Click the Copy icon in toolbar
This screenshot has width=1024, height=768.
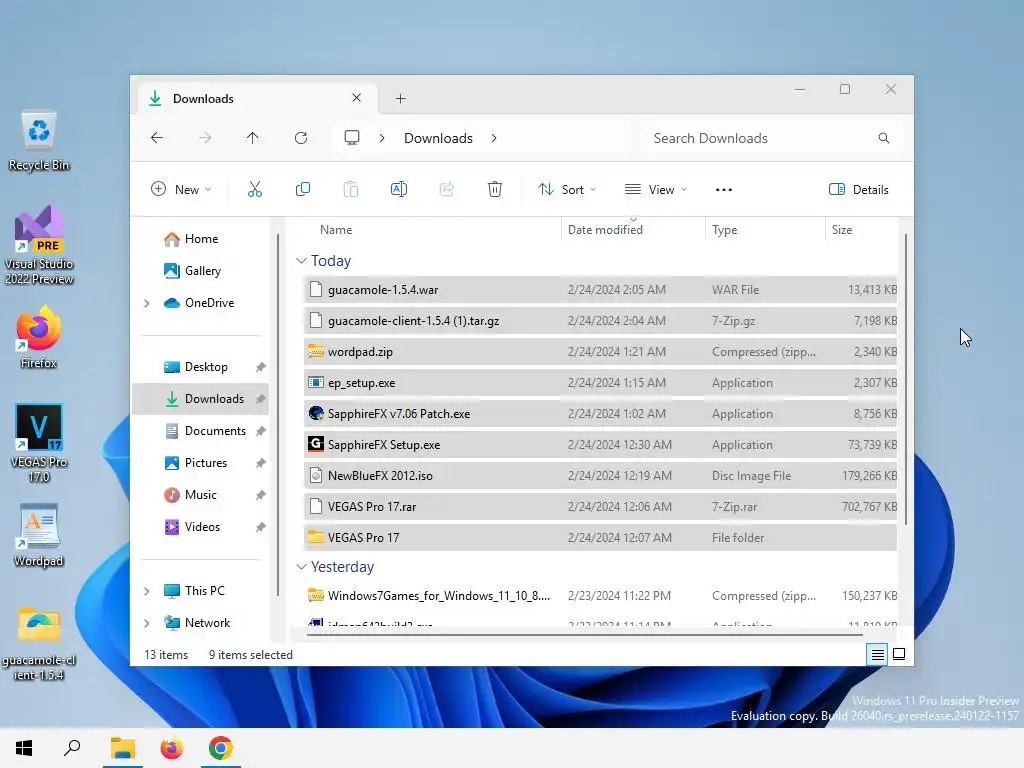(303, 189)
